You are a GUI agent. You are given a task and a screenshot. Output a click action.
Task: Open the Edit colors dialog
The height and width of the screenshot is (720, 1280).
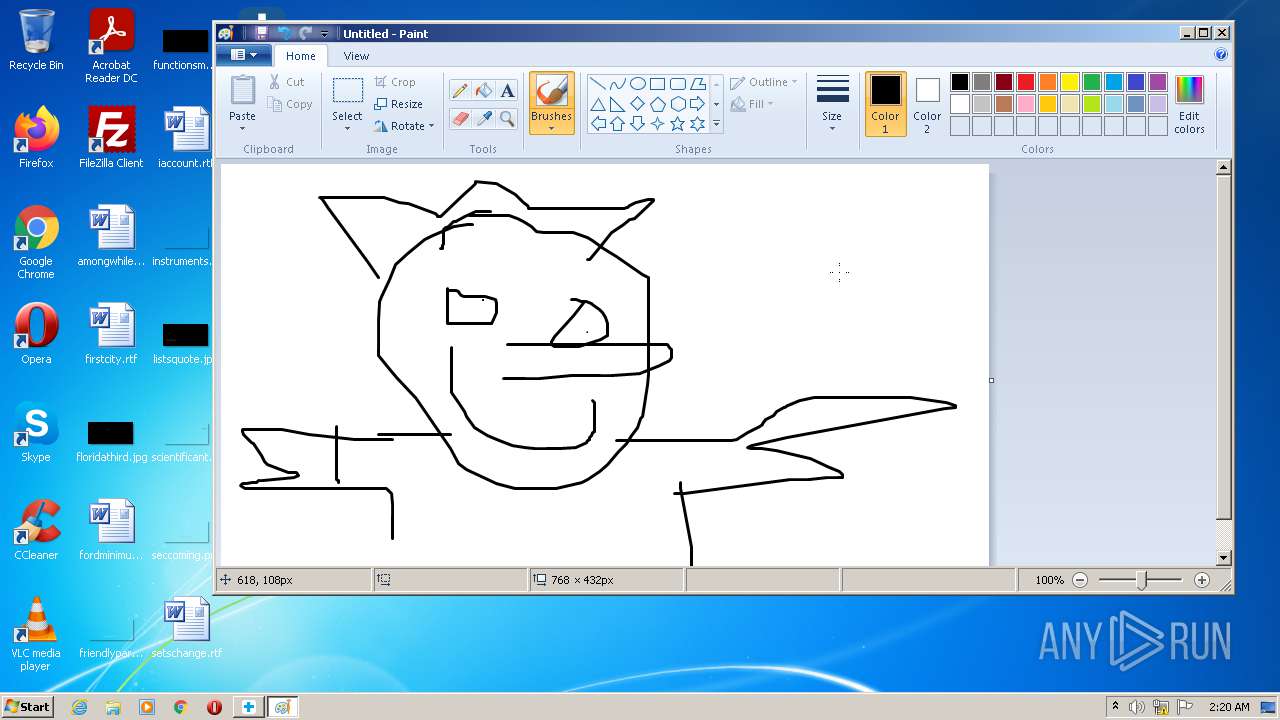[1189, 103]
